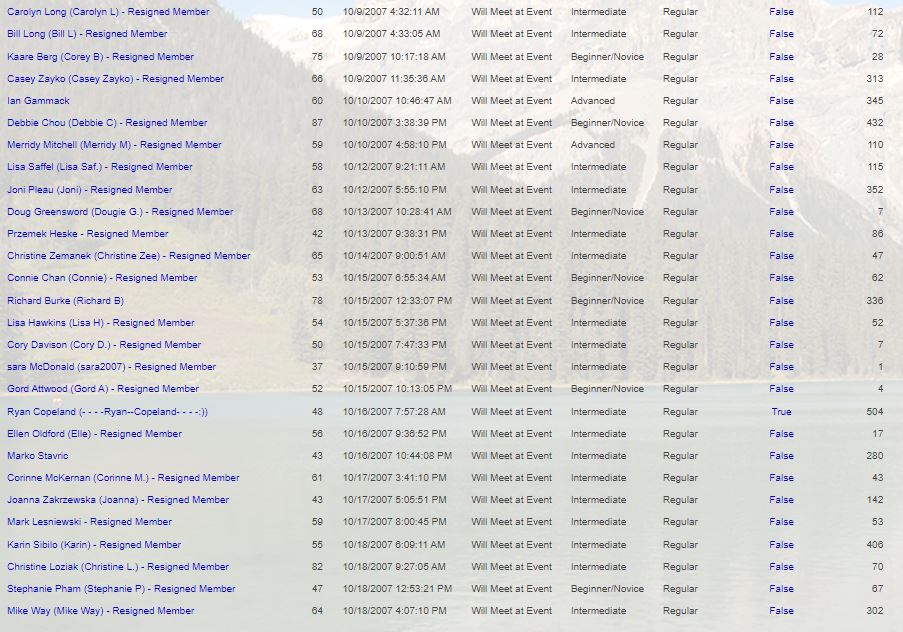Click the Connie Chan name link
The height and width of the screenshot is (632, 903).
pyautogui.click(x=102, y=278)
